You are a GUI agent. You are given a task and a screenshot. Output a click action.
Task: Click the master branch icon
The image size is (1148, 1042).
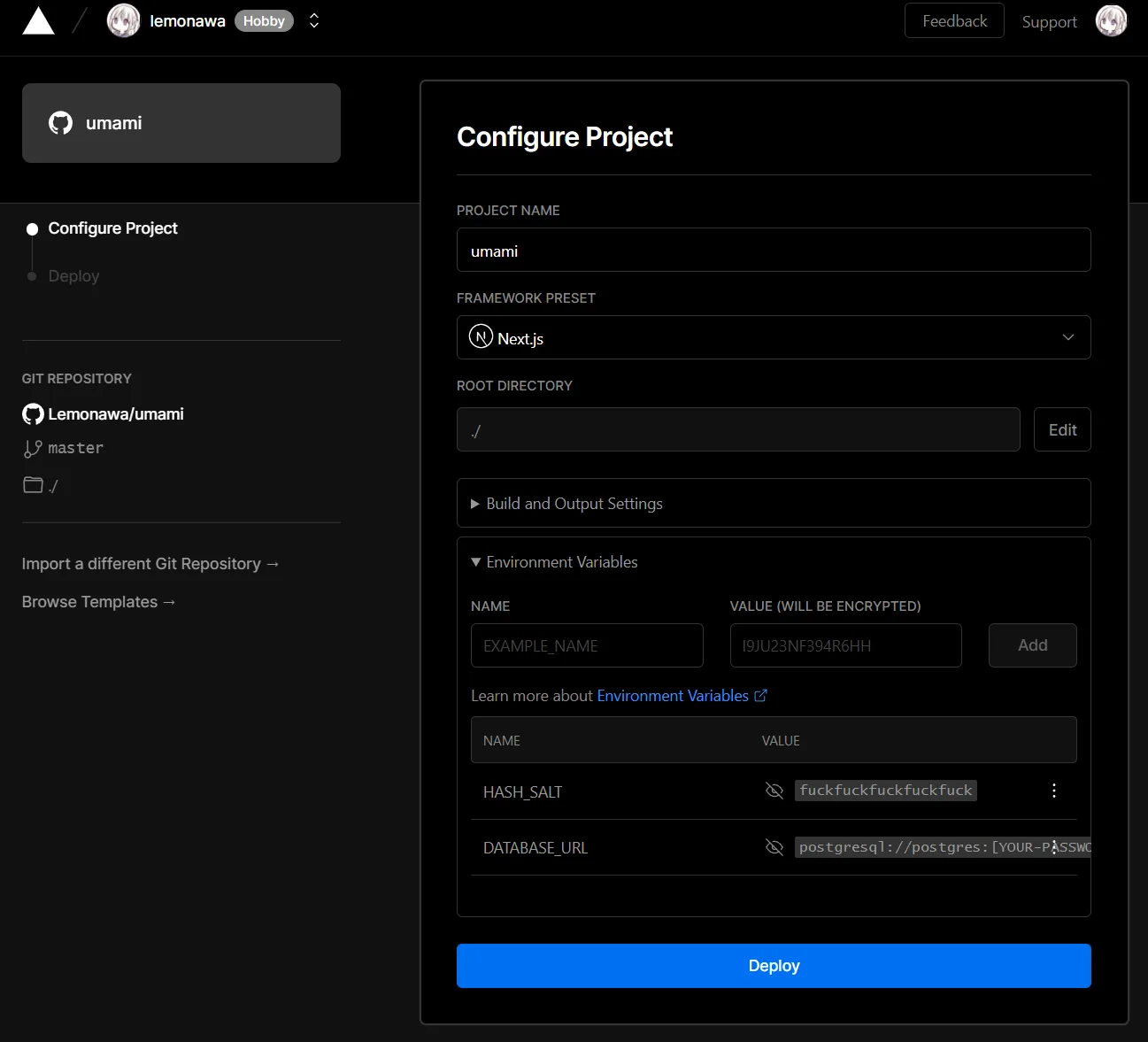click(x=33, y=449)
